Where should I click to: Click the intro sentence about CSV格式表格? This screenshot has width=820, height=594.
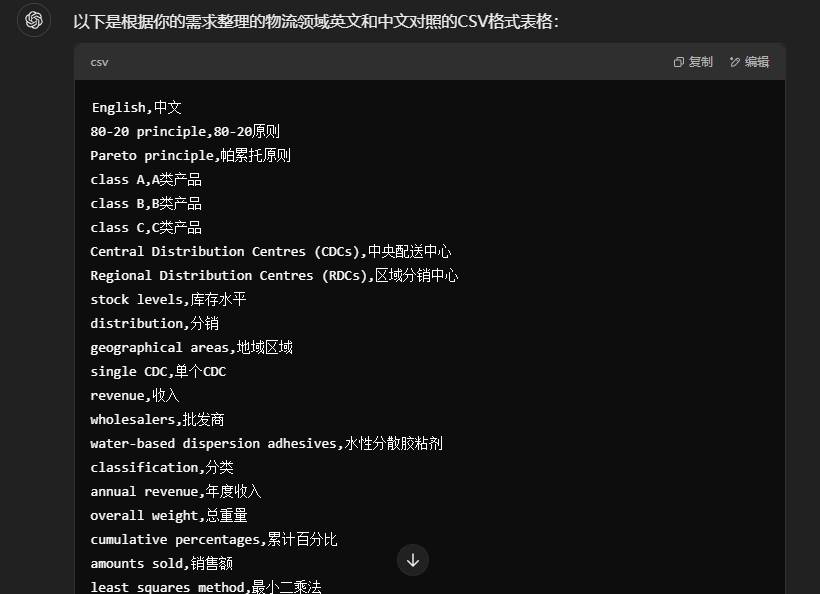pos(316,21)
